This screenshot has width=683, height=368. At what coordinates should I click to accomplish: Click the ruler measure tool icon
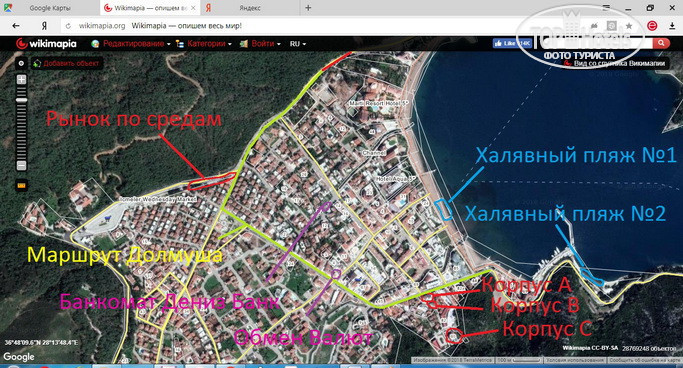click(21, 186)
